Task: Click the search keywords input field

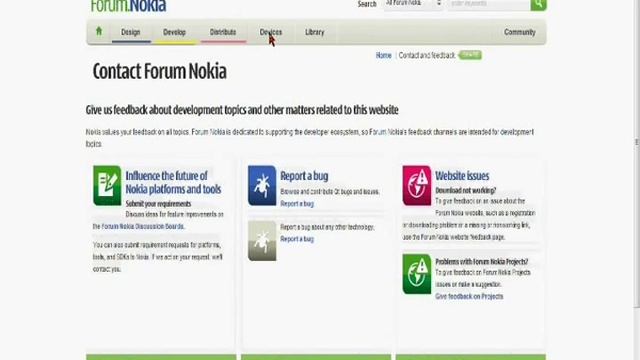Action: (x=489, y=4)
